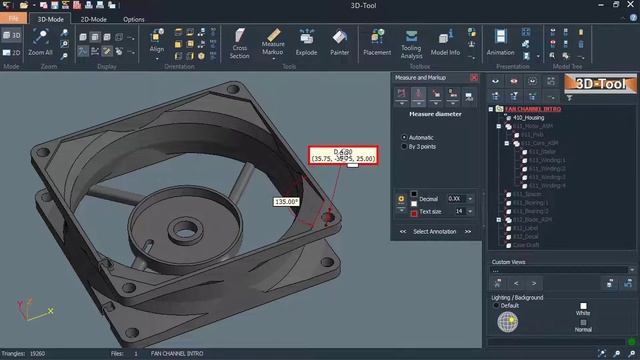Switch to the 3D-Mode tab
The width and height of the screenshot is (640, 360).
click(51, 19)
